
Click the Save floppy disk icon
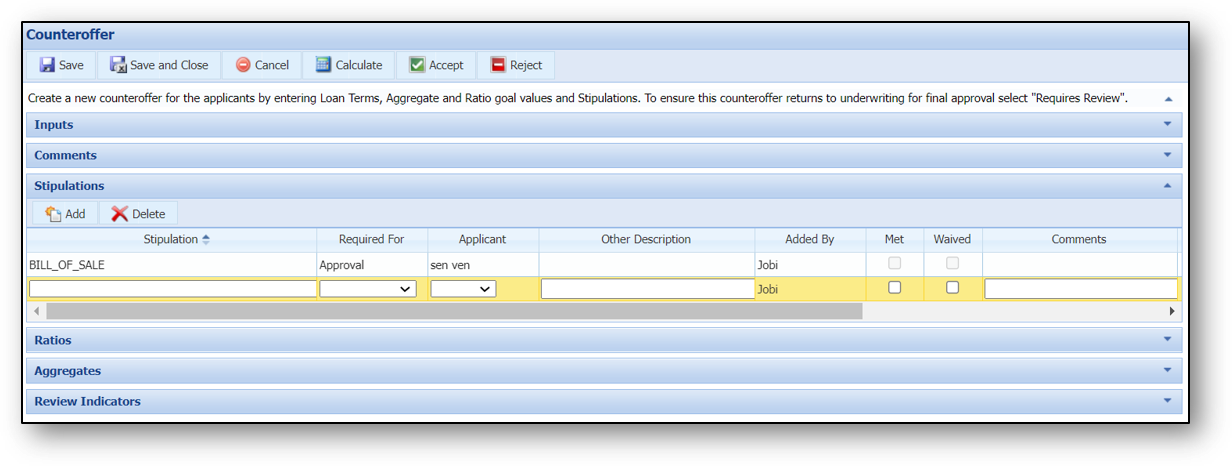click(x=47, y=65)
